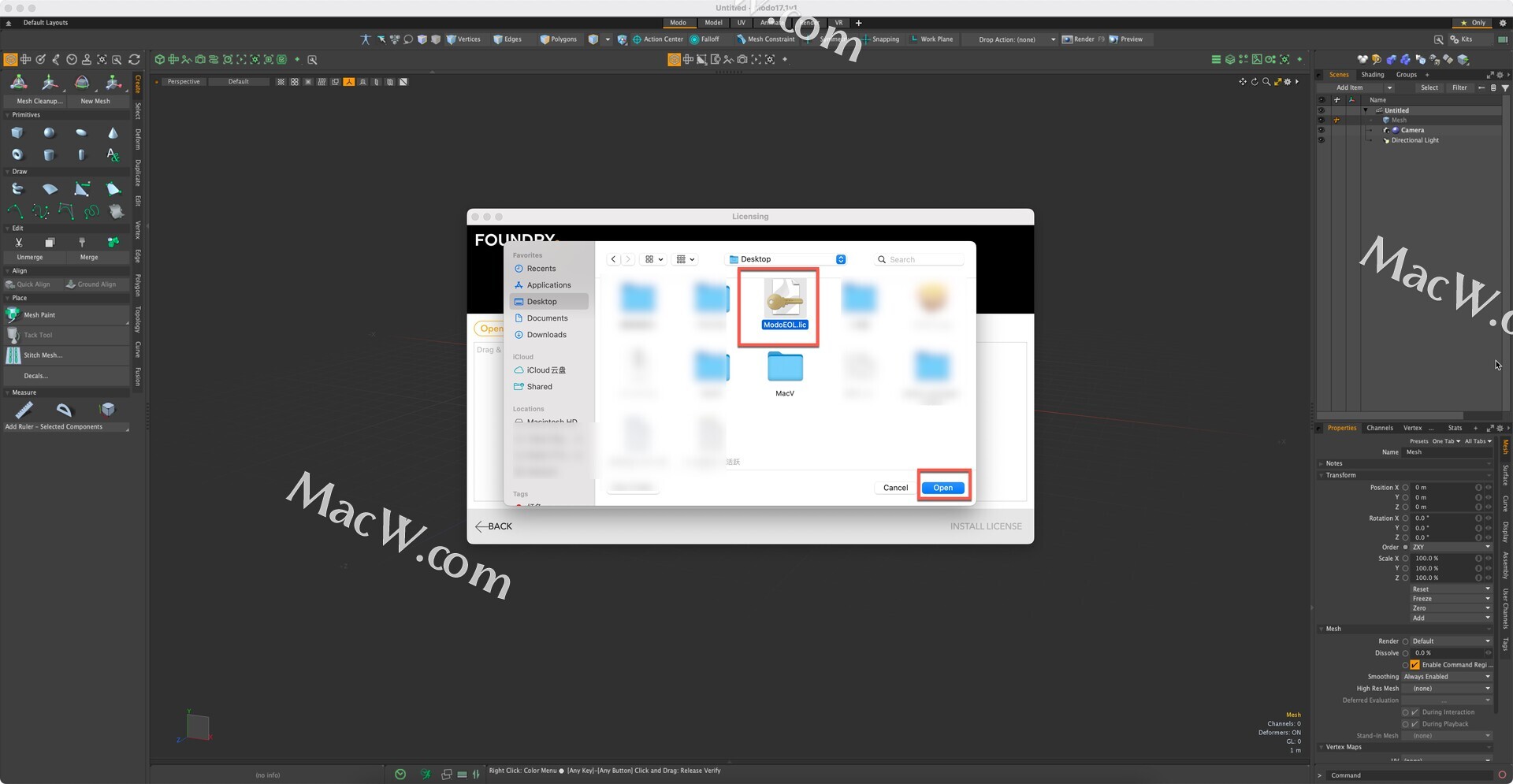
Task: Open the Desktop location dropdown in file dialog
Action: [787, 259]
